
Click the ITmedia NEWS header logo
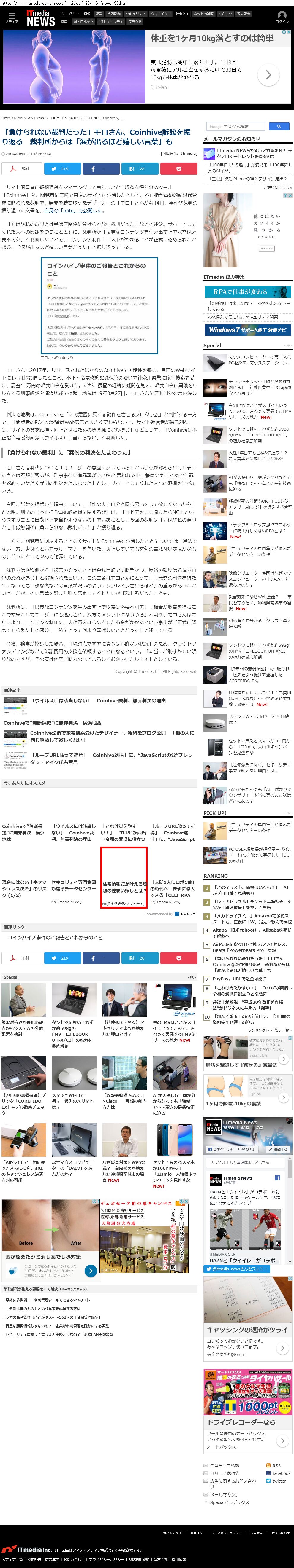pyautogui.click(x=40, y=18)
